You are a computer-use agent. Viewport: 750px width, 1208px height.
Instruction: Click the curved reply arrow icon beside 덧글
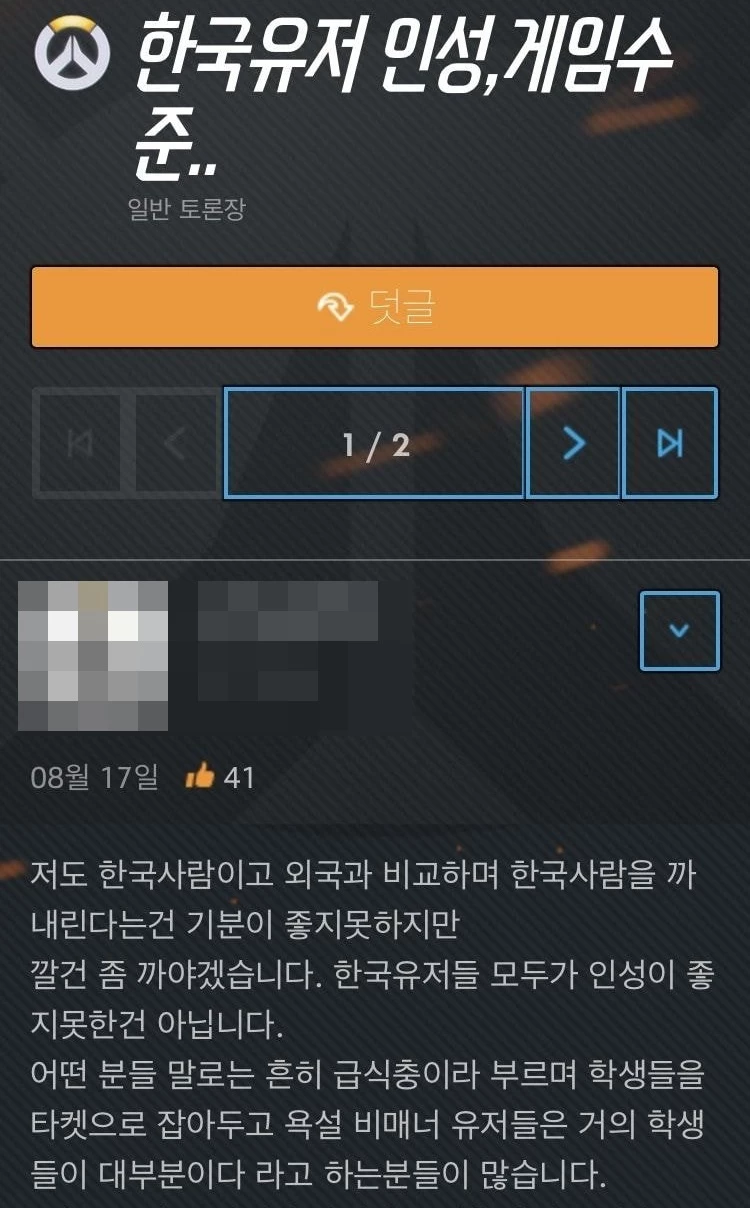pos(336,308)
